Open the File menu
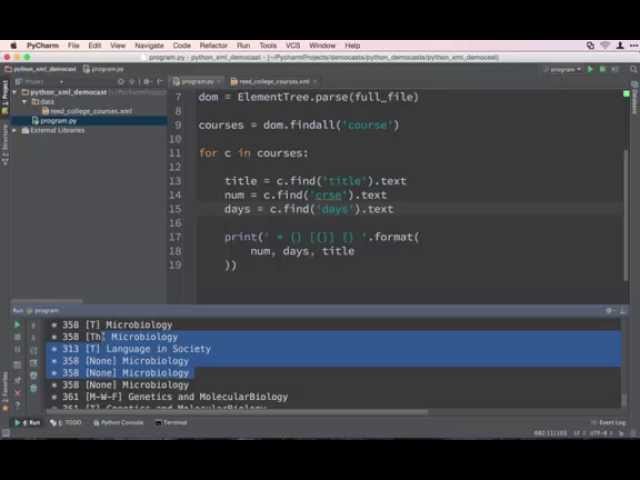640x480 pixels. point(73,45)
